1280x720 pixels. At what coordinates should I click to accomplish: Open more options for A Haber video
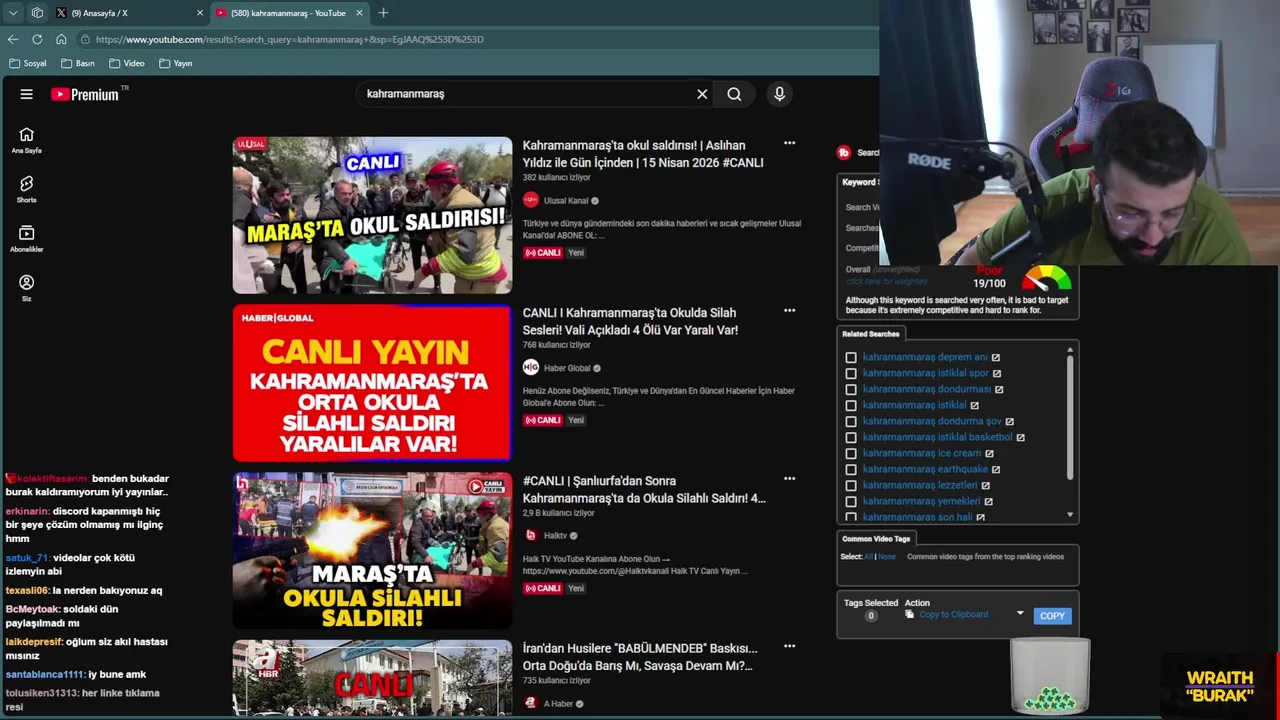coord(789,647)
